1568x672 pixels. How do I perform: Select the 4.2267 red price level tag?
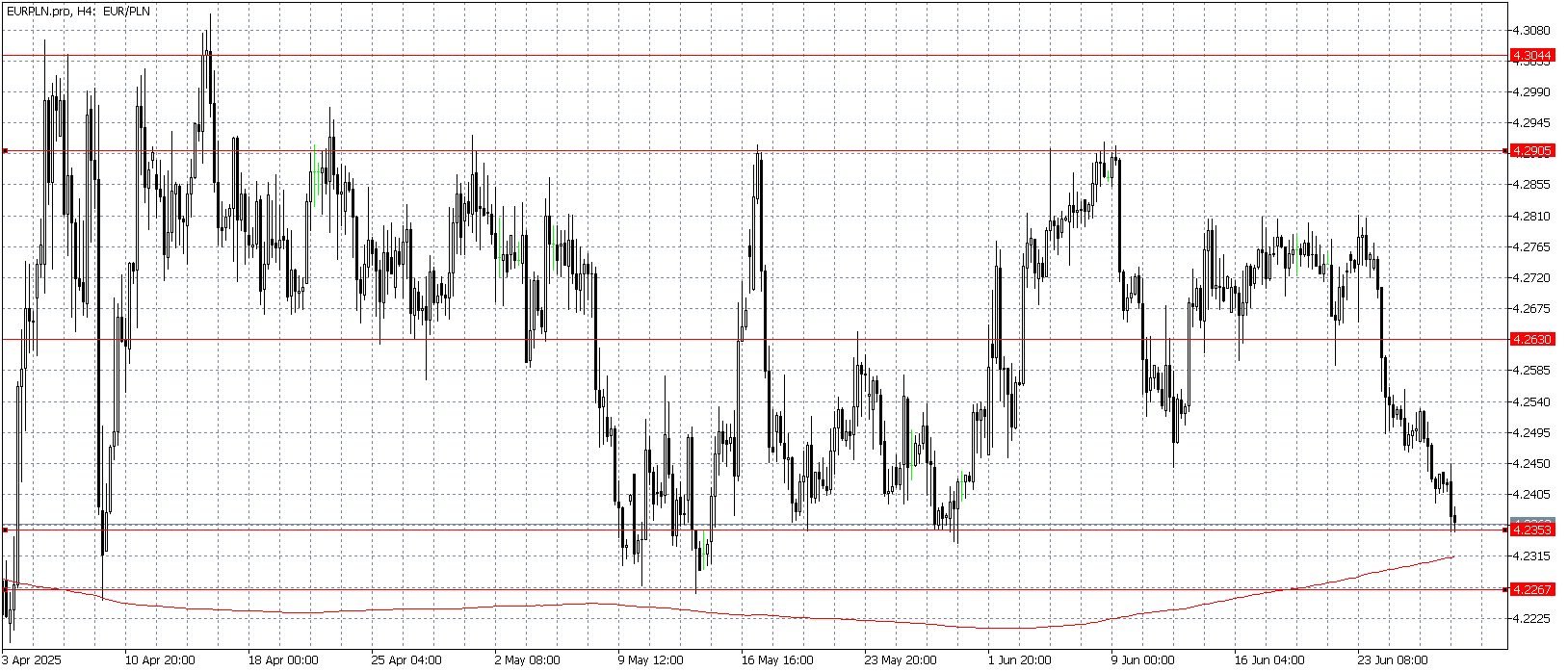1531,589
